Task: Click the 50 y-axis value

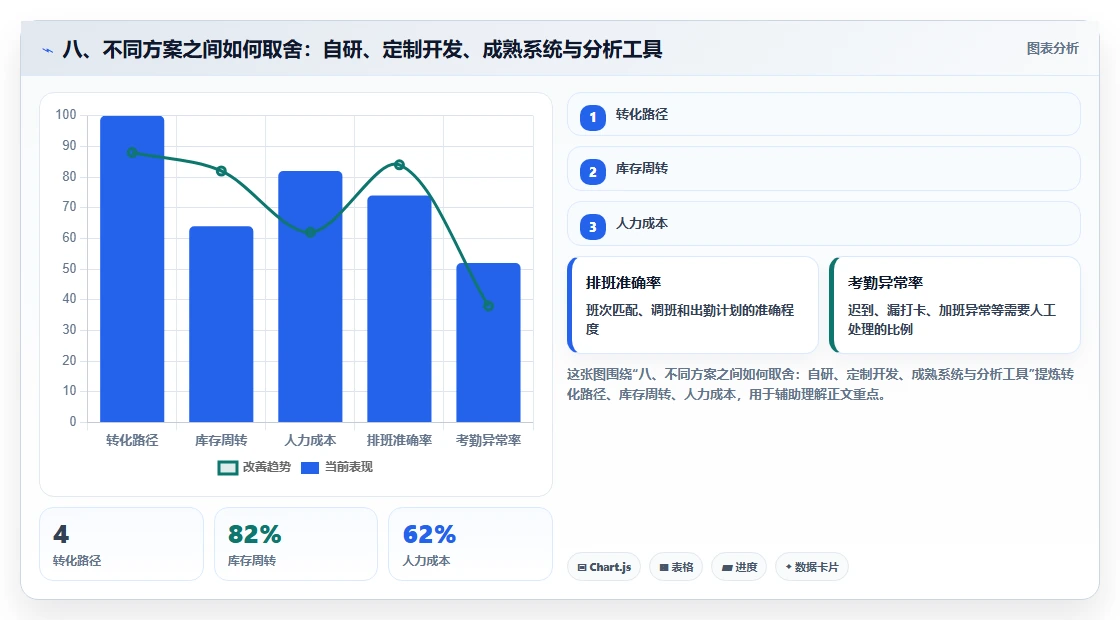Action: pos(69,269)
